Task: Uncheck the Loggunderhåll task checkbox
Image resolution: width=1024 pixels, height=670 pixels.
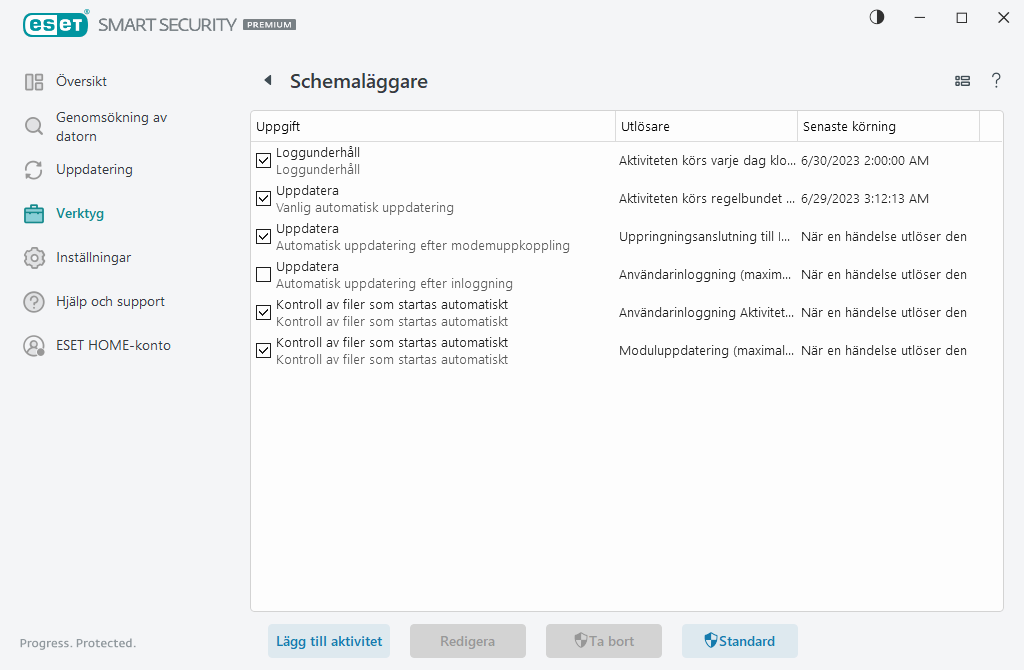Action: [264, 161]
